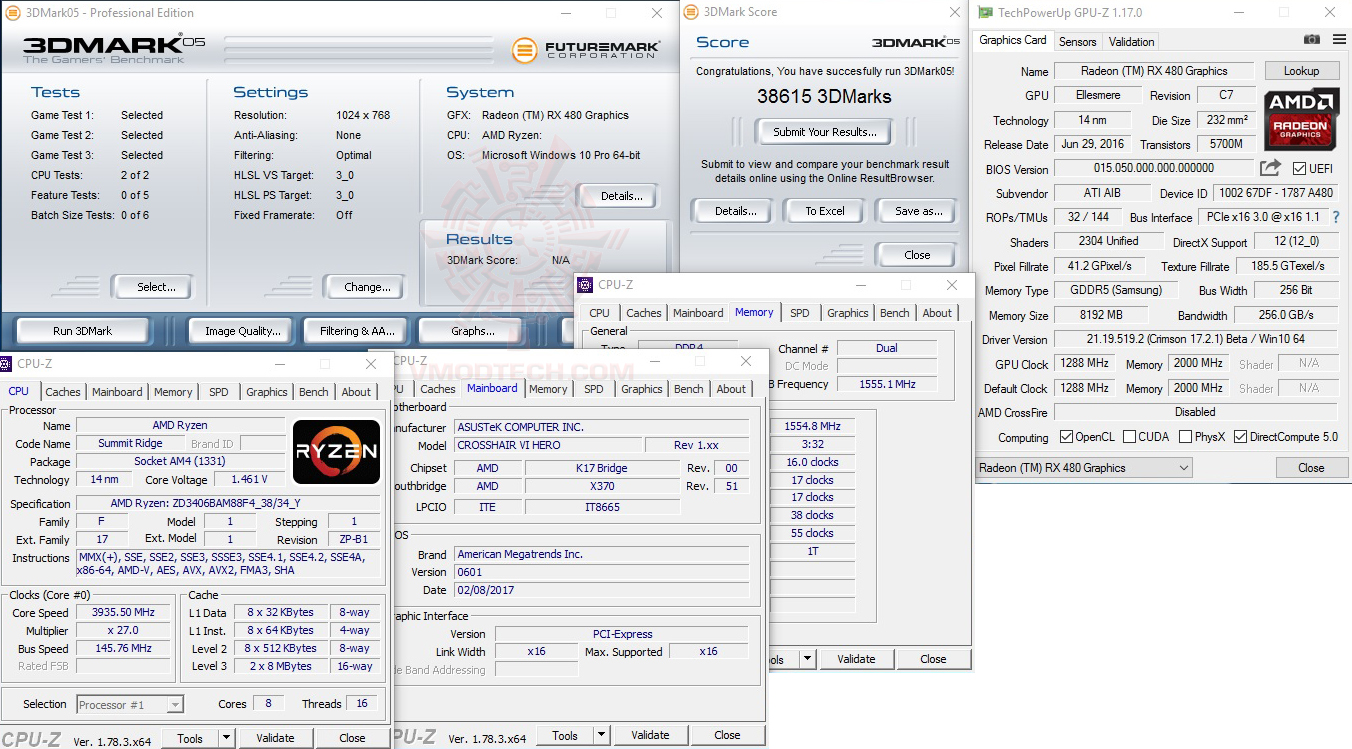
Task: Click the Futuremark Corporation logo
Action: click(585, 49)
